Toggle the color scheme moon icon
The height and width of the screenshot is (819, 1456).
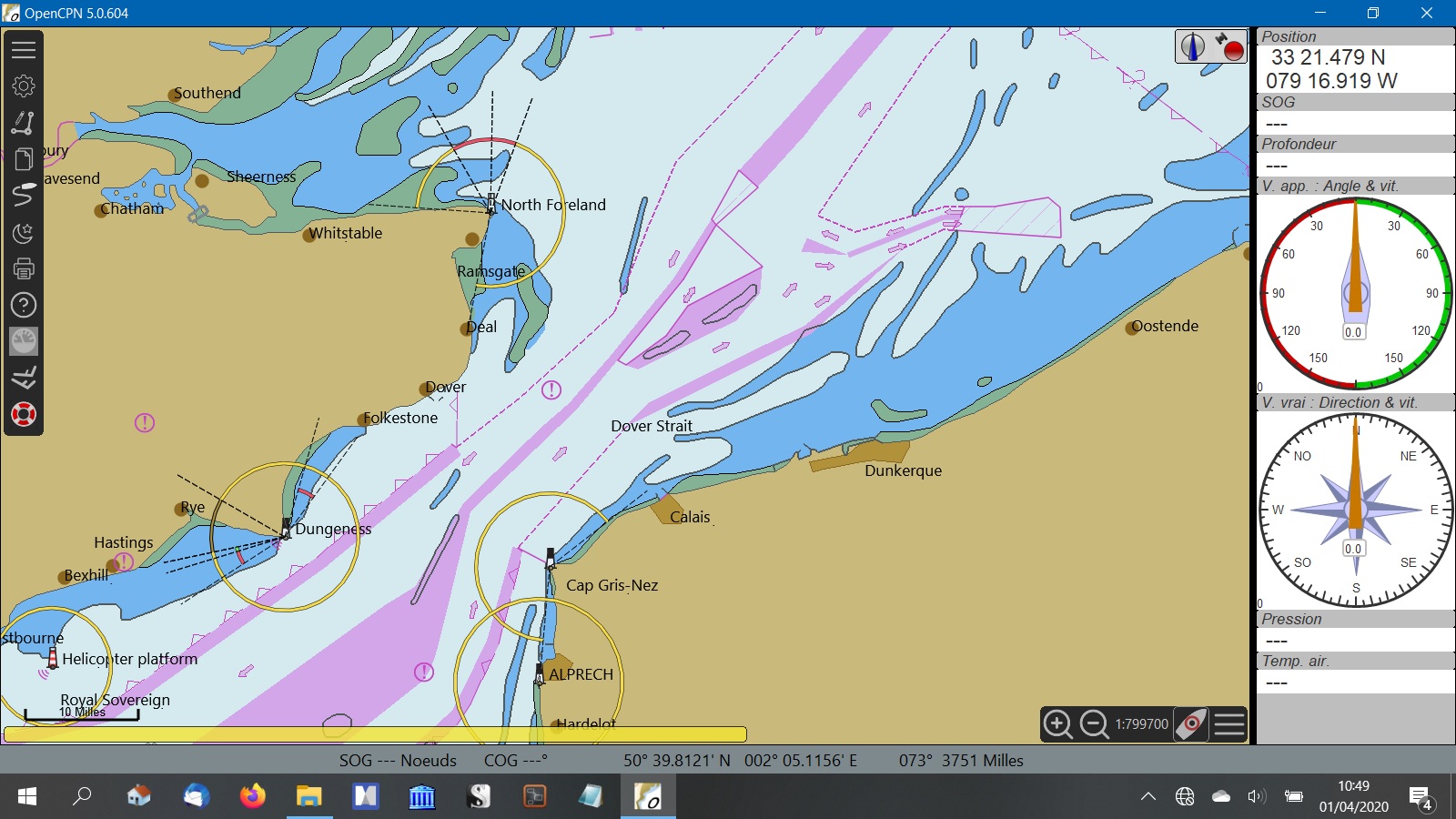(x=24, y=233)
